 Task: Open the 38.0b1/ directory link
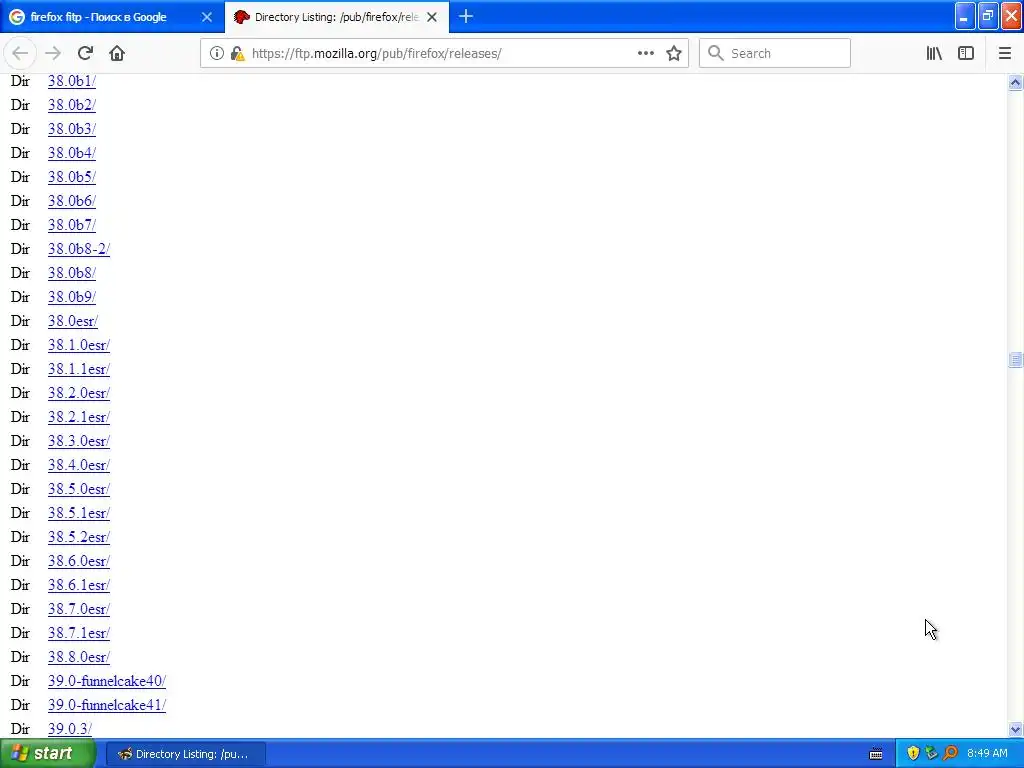pyautogui.click(x=72, y=81)
